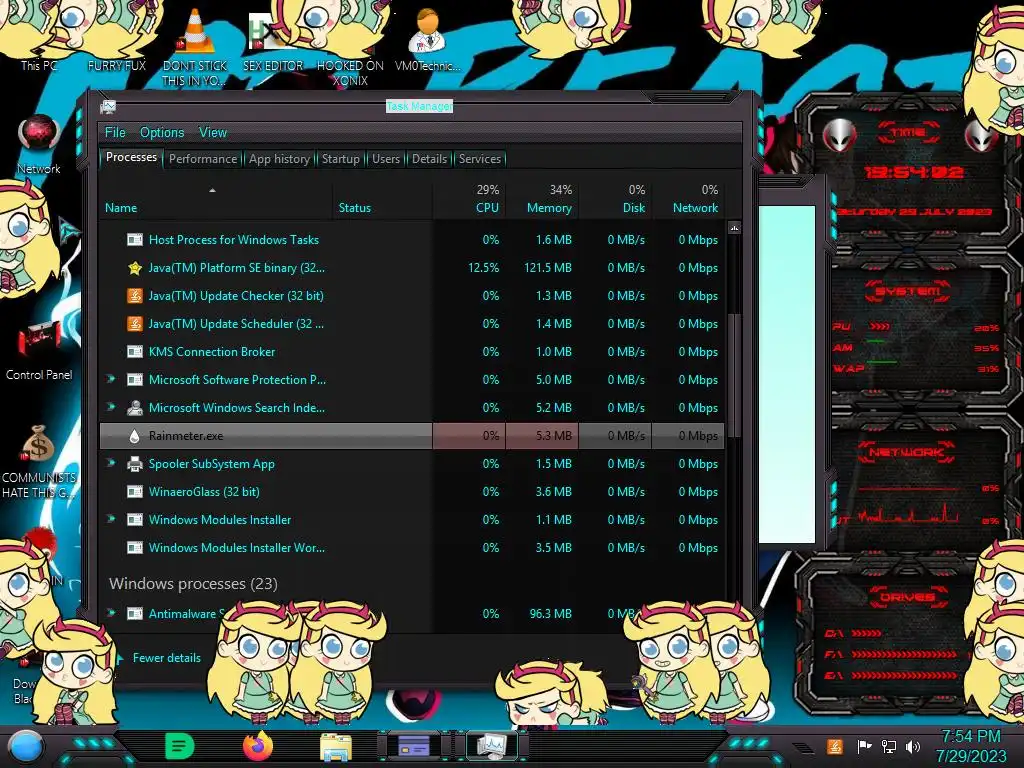Switch to the Users tab
1024x768 pixels.
pos(385,159)
